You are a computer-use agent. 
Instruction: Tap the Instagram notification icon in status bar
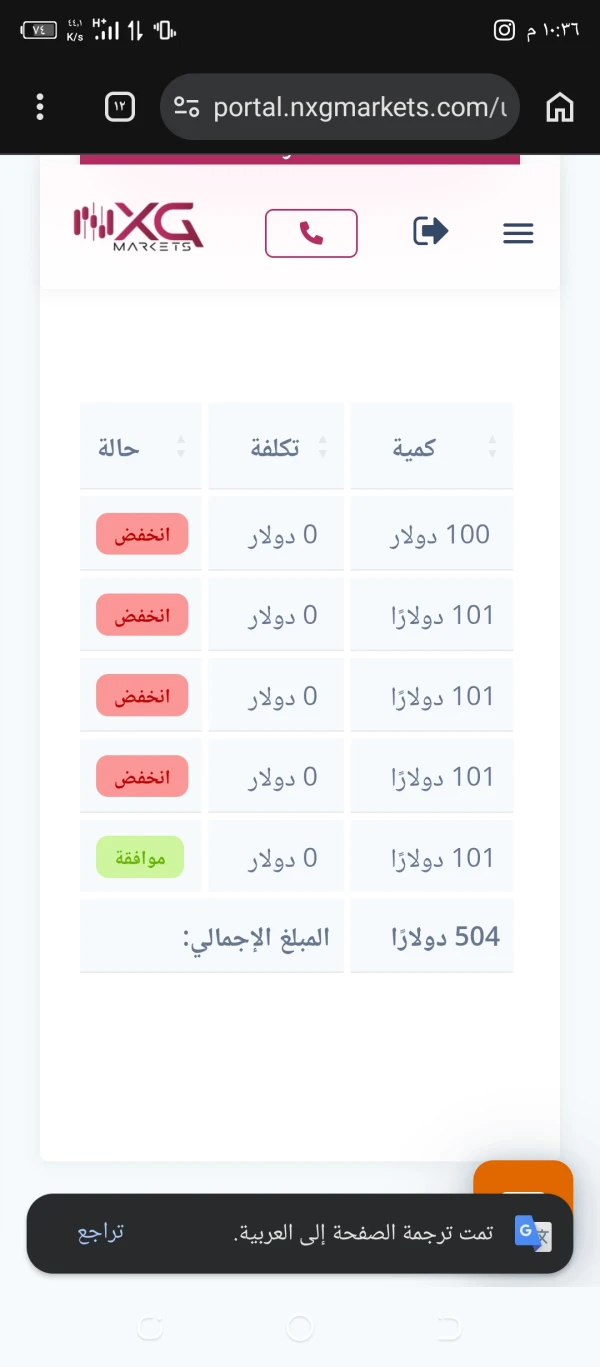(x=504, y=30)
